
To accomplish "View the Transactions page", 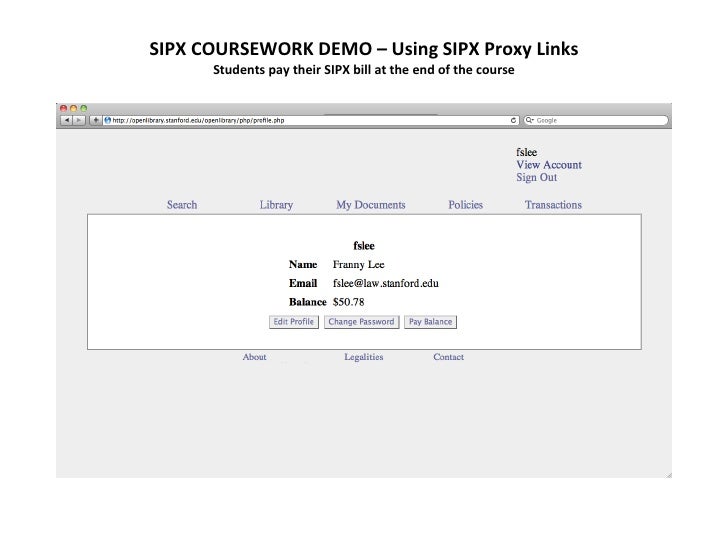I will (553, 205).
